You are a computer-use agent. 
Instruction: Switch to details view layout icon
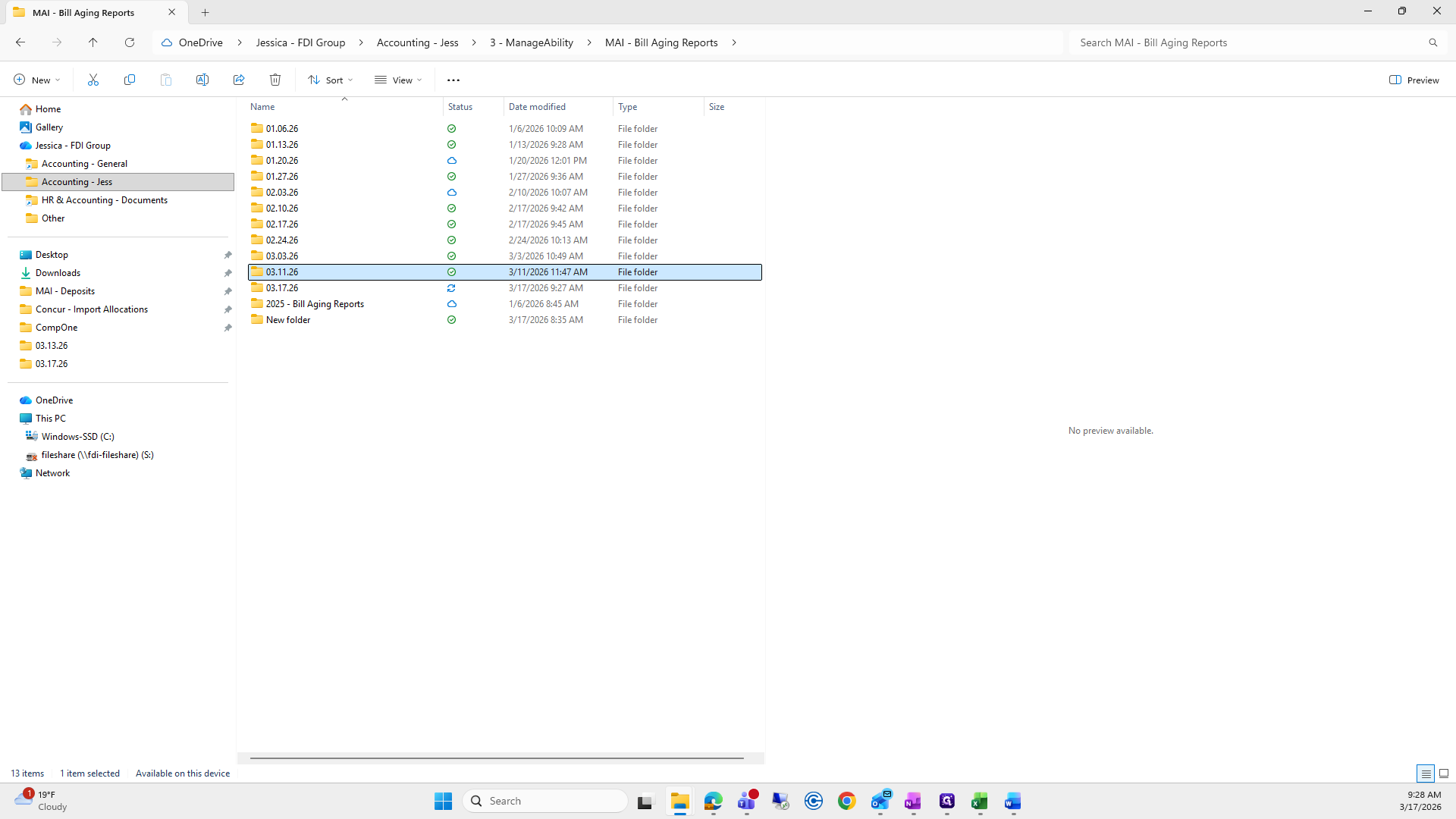1425,773
